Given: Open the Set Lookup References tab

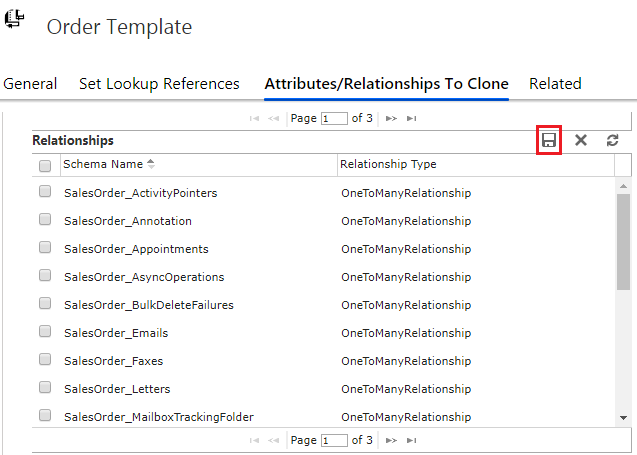Looking at the screenshot, I should pos(159,84).
